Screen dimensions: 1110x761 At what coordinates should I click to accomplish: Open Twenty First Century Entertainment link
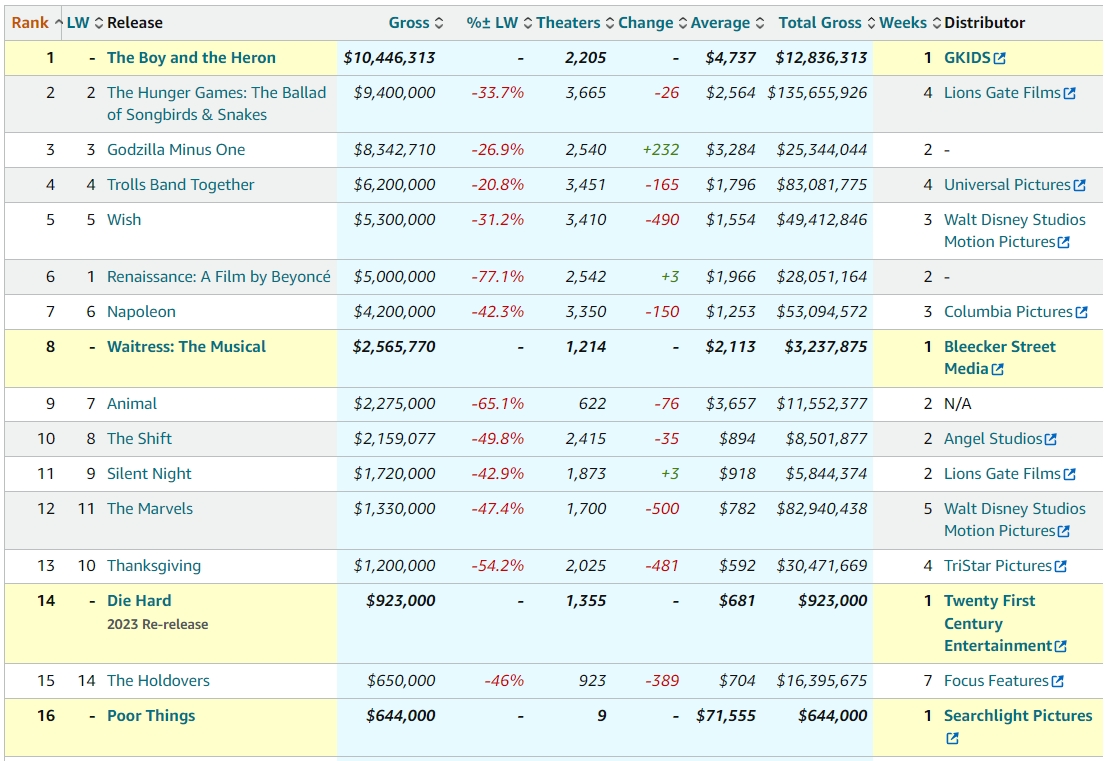[x=998, y=624]
